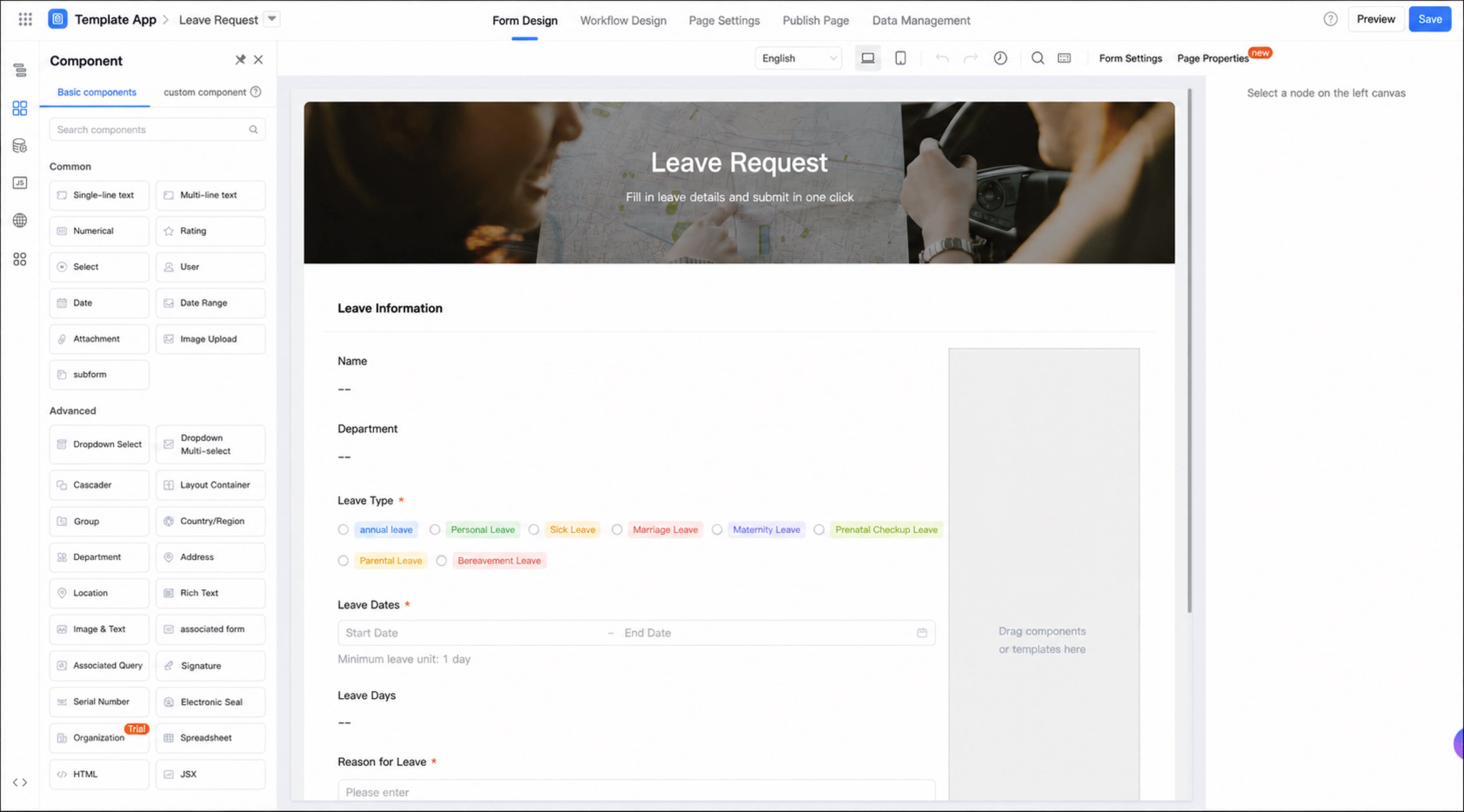This screenshot has height=812, width=1464.
Task: Unpin the Component panel
Action: [x=240, y=60]
